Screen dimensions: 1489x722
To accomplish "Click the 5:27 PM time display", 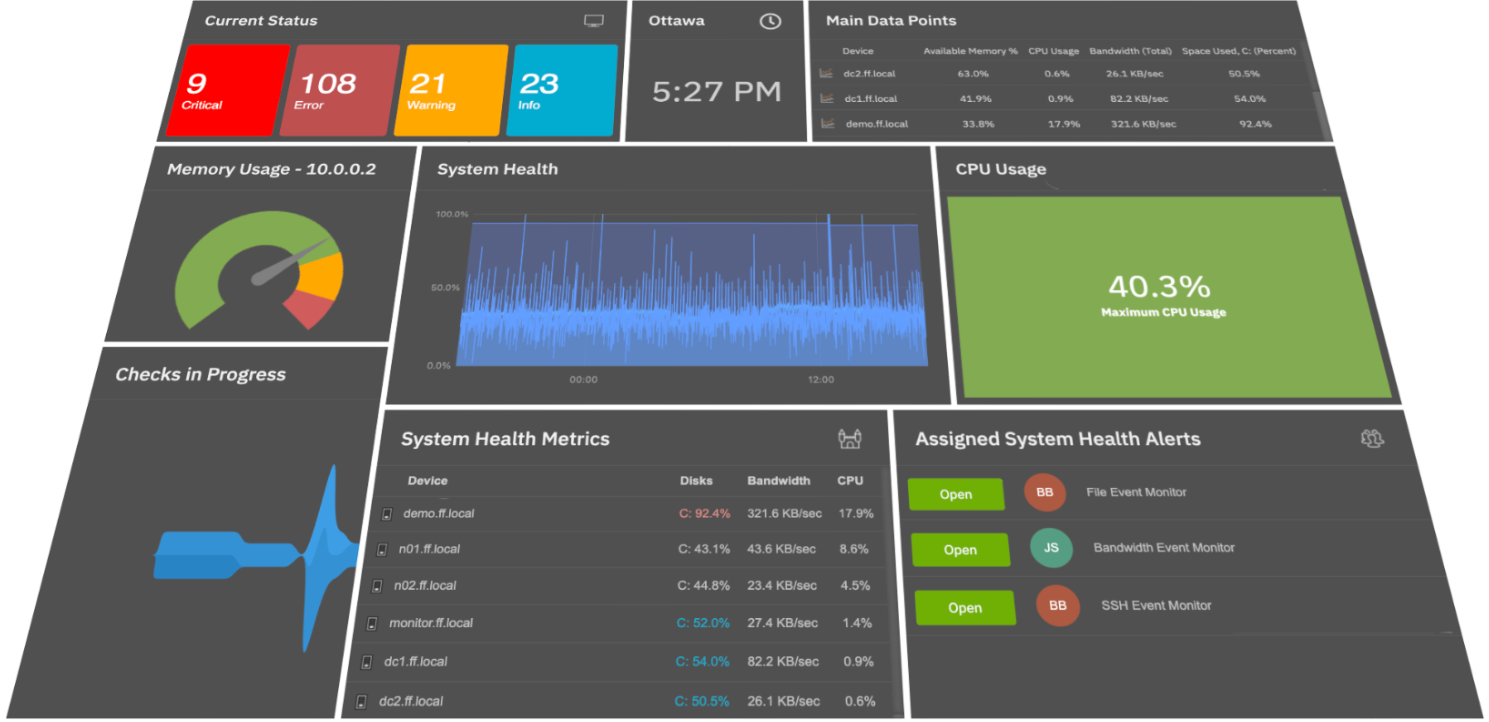I will pos(718,91).
